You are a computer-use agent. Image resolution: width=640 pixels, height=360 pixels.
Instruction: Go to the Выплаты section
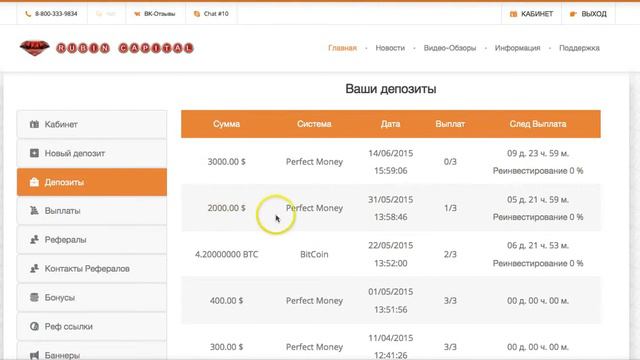92,211
